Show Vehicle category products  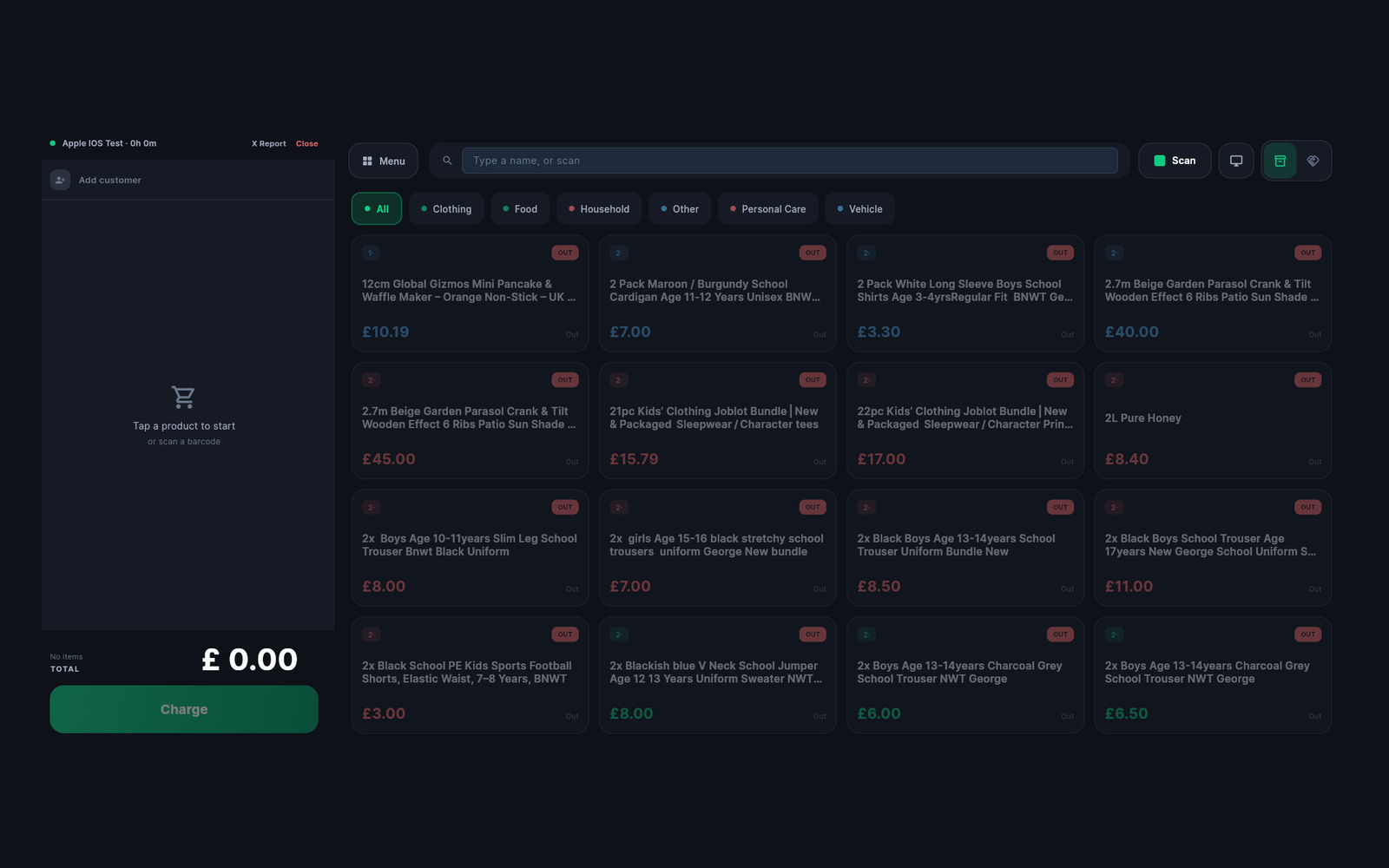click(859, 208)
